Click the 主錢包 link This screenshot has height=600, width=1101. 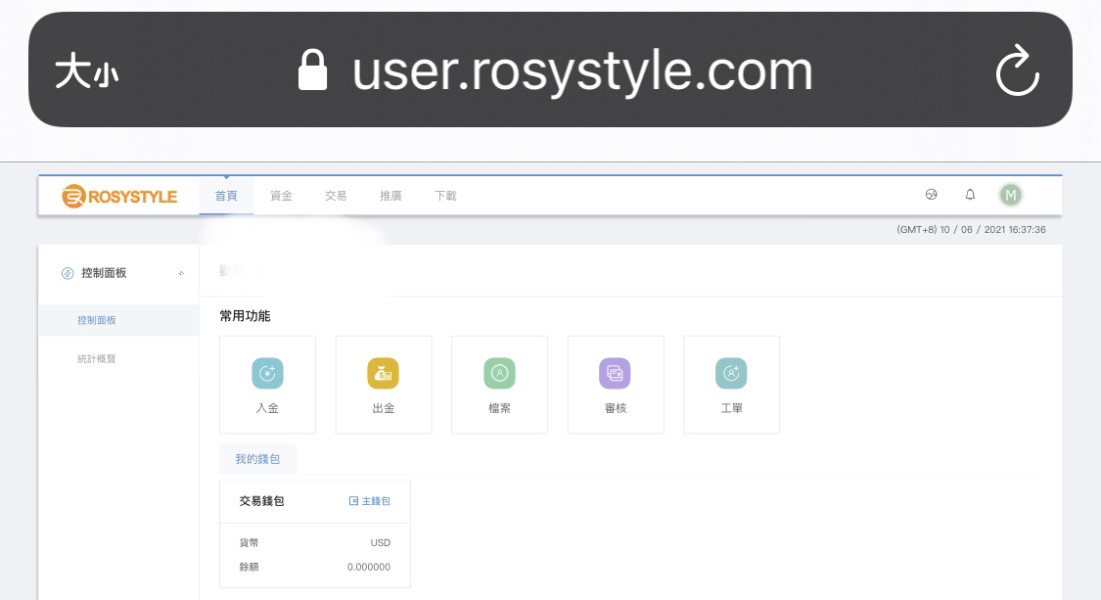click(x=370, y=501)
